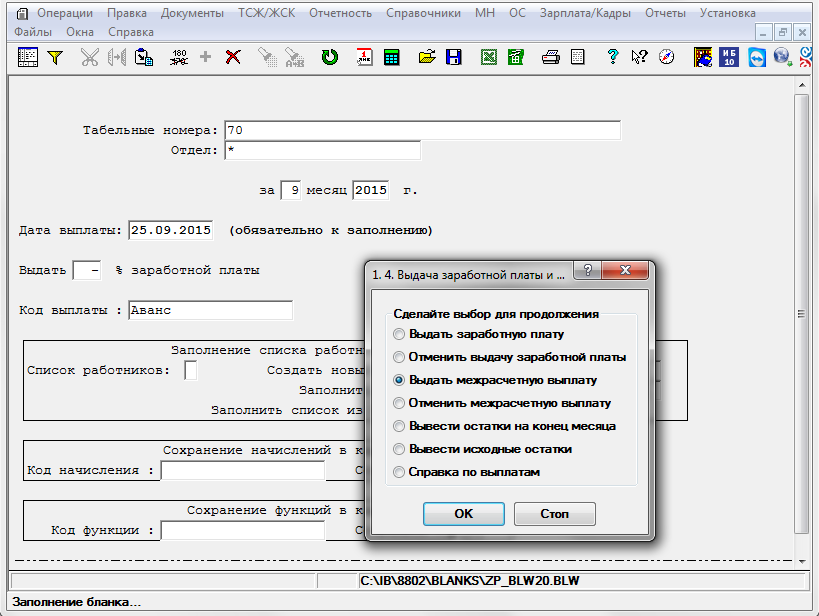
Task: Select 'Вывести остатки на конец месяца' option
Action: pos(400,426)
